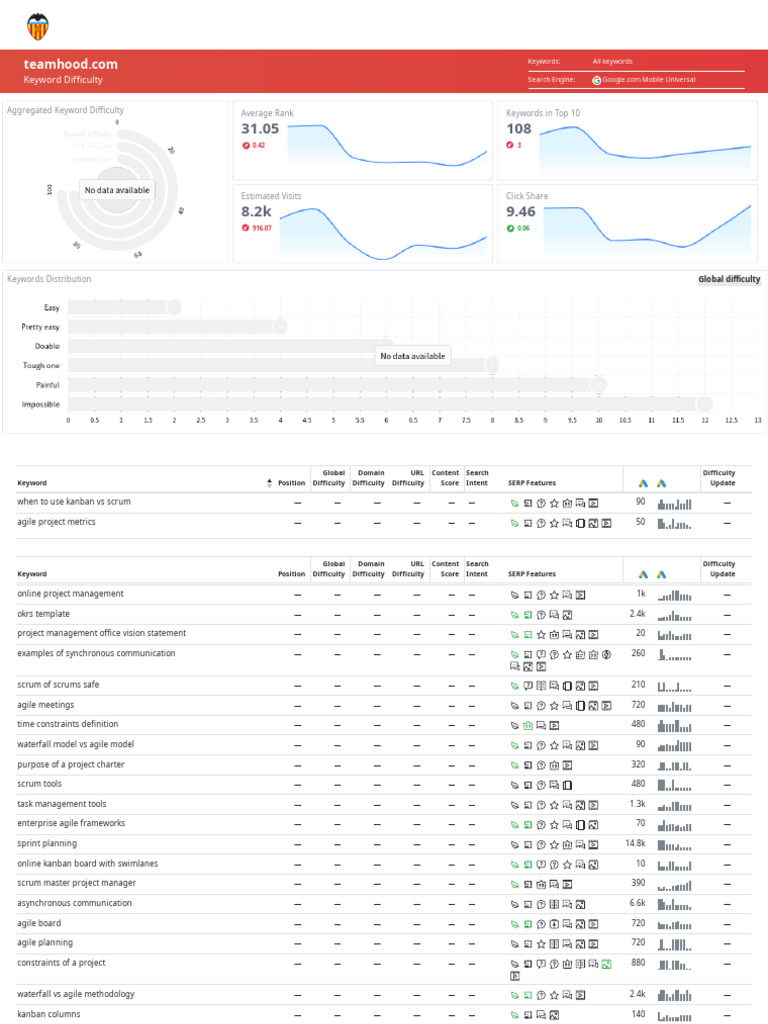
Task: Select the Global difficulty tab in Keywords Distribution
Action: (x=729, y=280)
